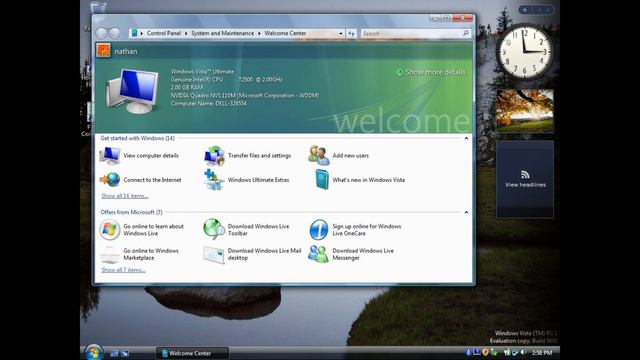This screenshot has height=360, width=640.
Task: Click the Bluetooth tray icon
Action: point(469,352)
